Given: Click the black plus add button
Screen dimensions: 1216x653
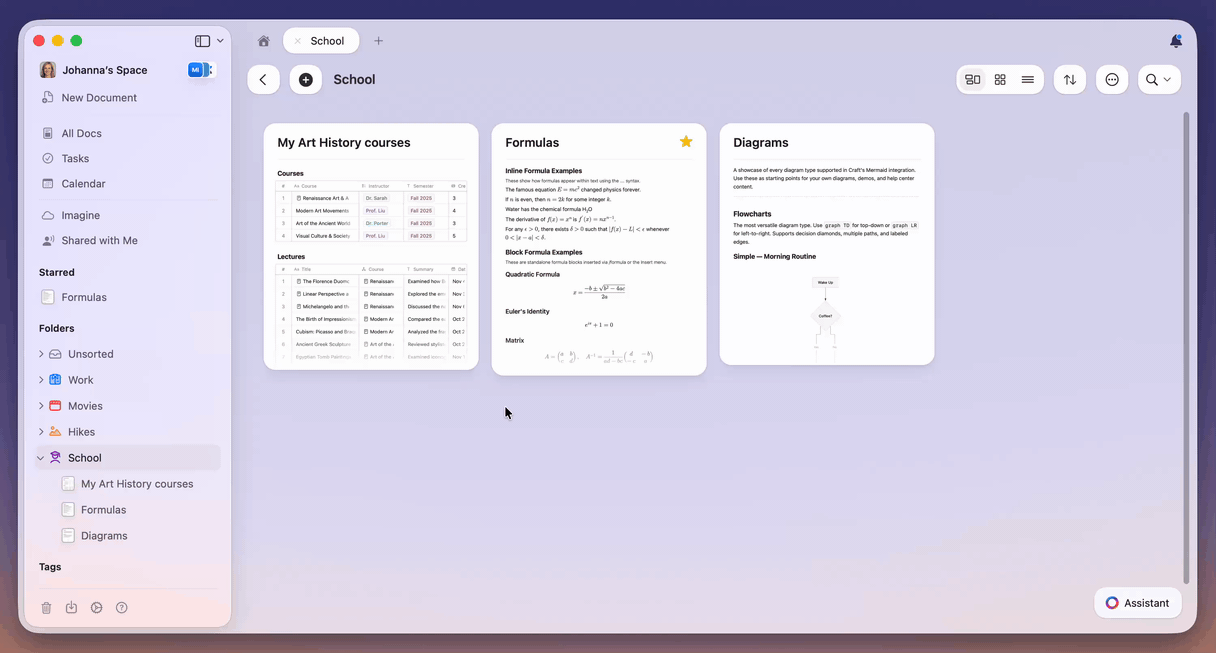Looking at the screenshot, I should (306, 80).
